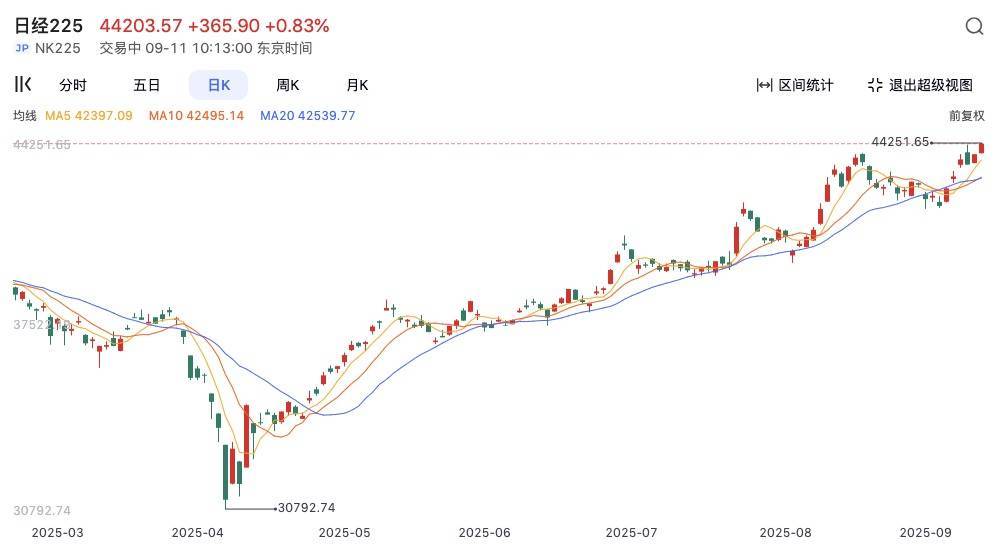Click the 日经225 index title
994x554 pixels.
(x=48, y=26)
